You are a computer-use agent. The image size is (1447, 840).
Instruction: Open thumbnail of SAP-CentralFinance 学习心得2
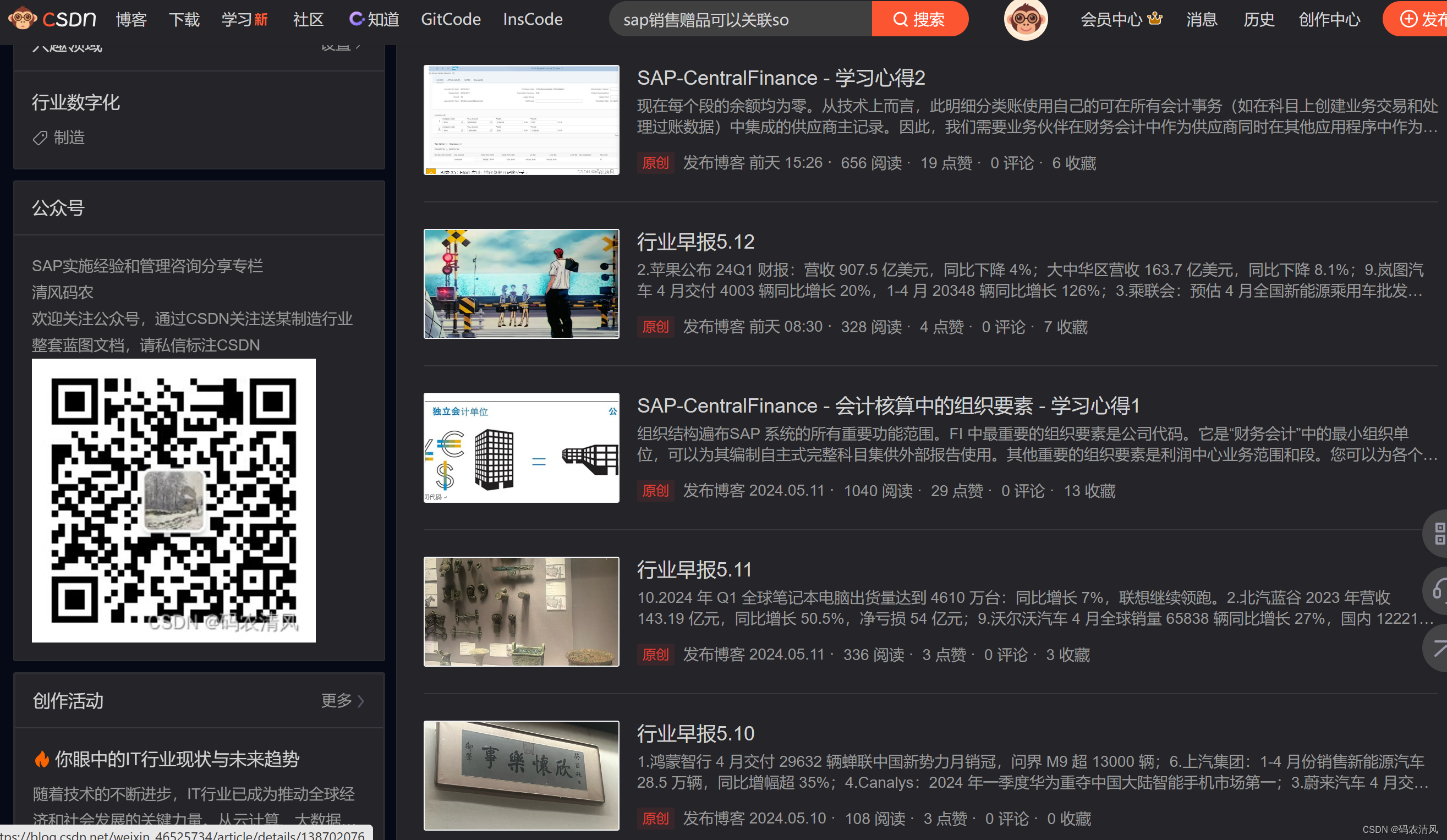522,120
